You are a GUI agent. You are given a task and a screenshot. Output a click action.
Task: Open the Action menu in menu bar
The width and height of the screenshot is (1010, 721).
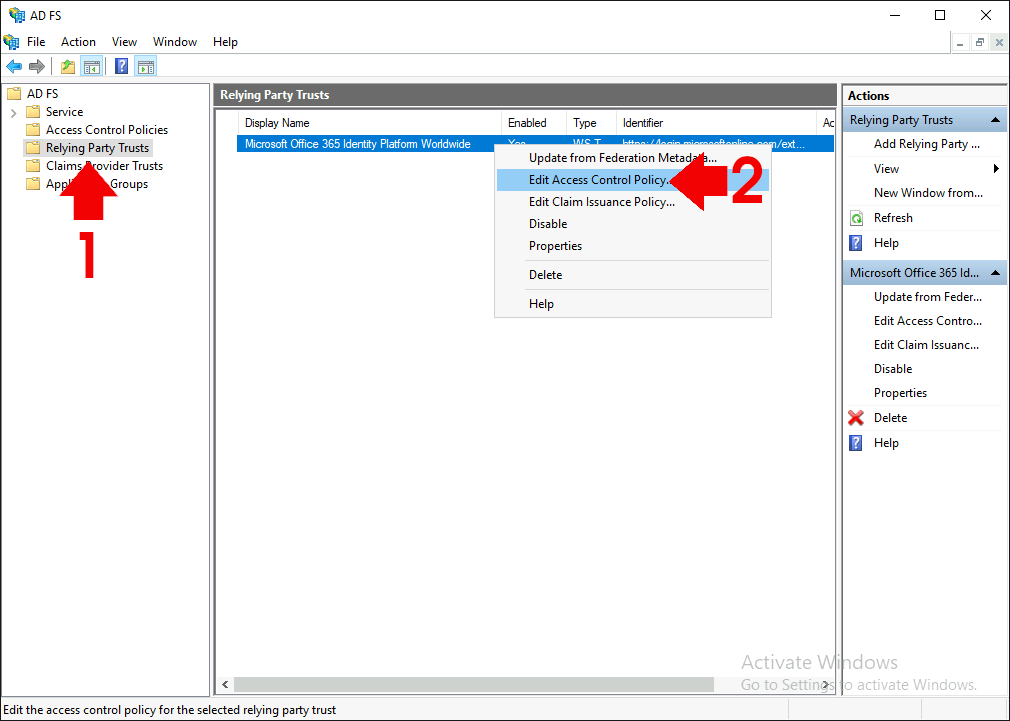point(79,42)
